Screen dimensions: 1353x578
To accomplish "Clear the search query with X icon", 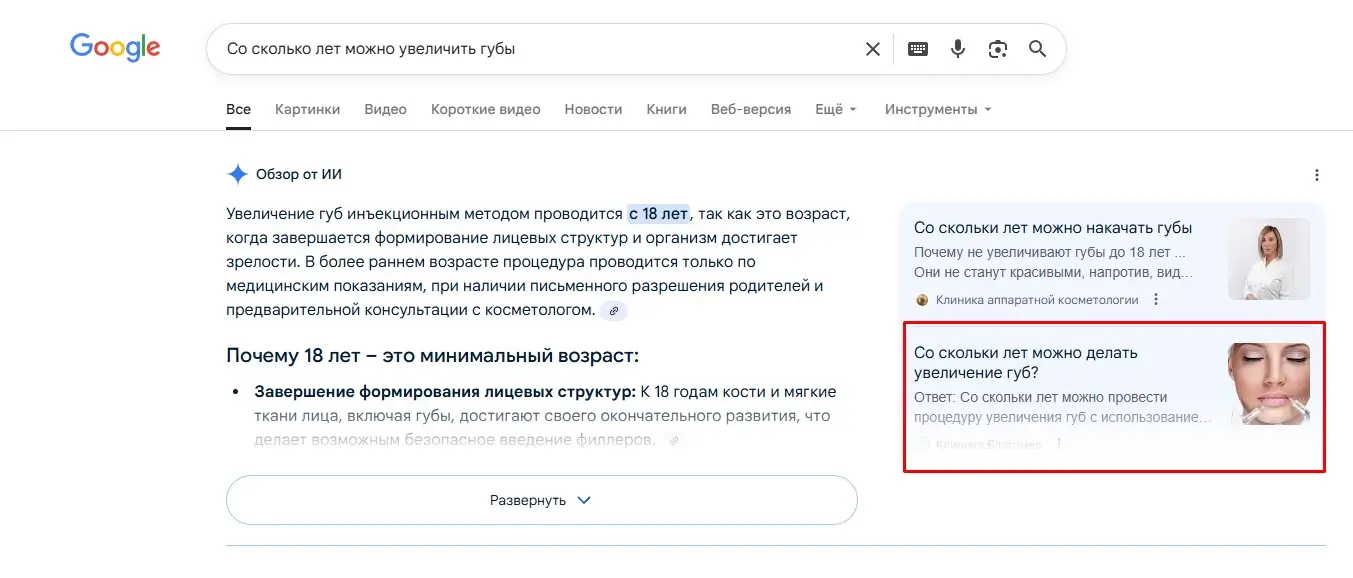I will (872, 49).
